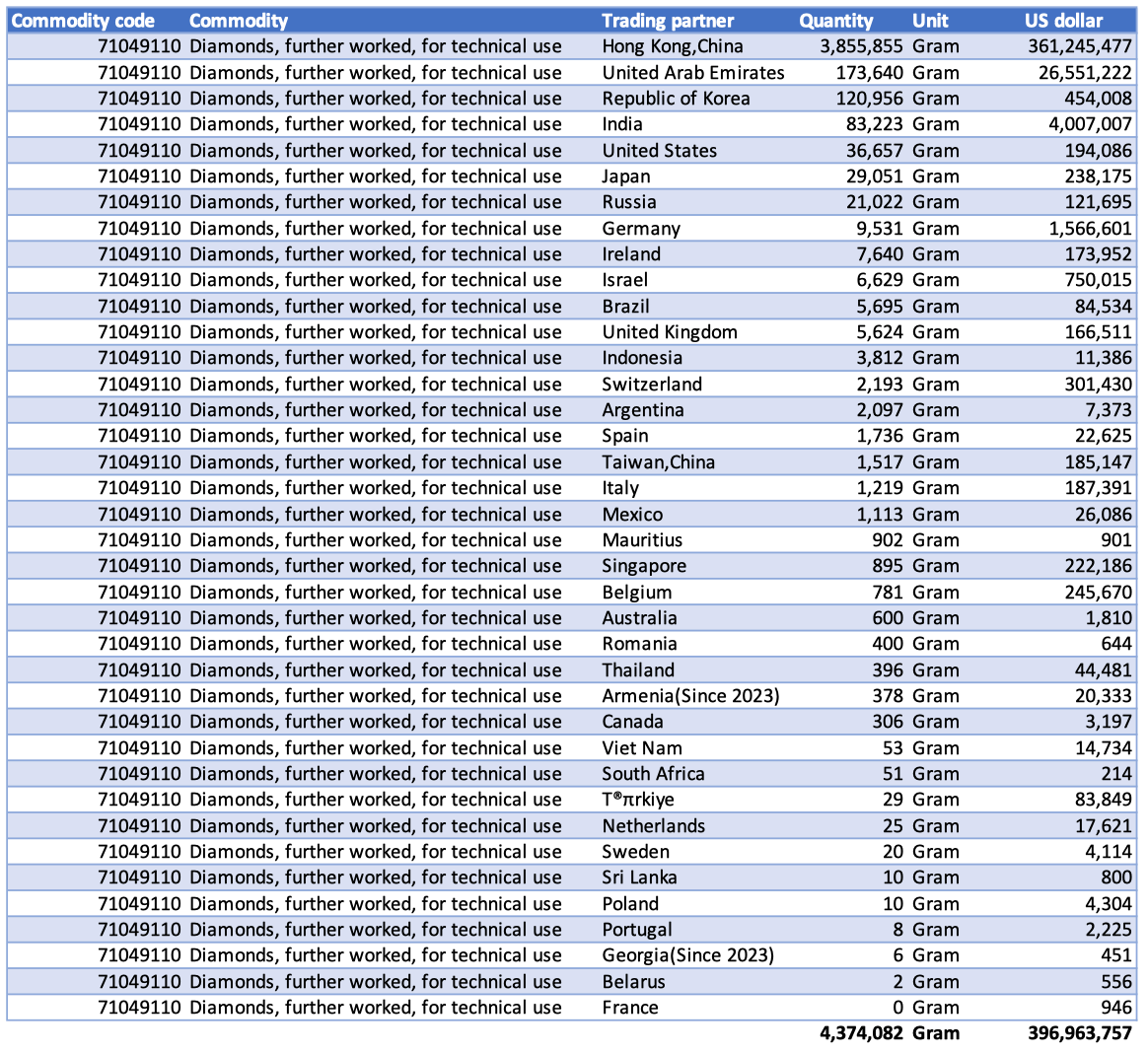The width and height of the screenshot is (1148, 1053).
Task: Click the Germany cell
Action: (641, 229)
